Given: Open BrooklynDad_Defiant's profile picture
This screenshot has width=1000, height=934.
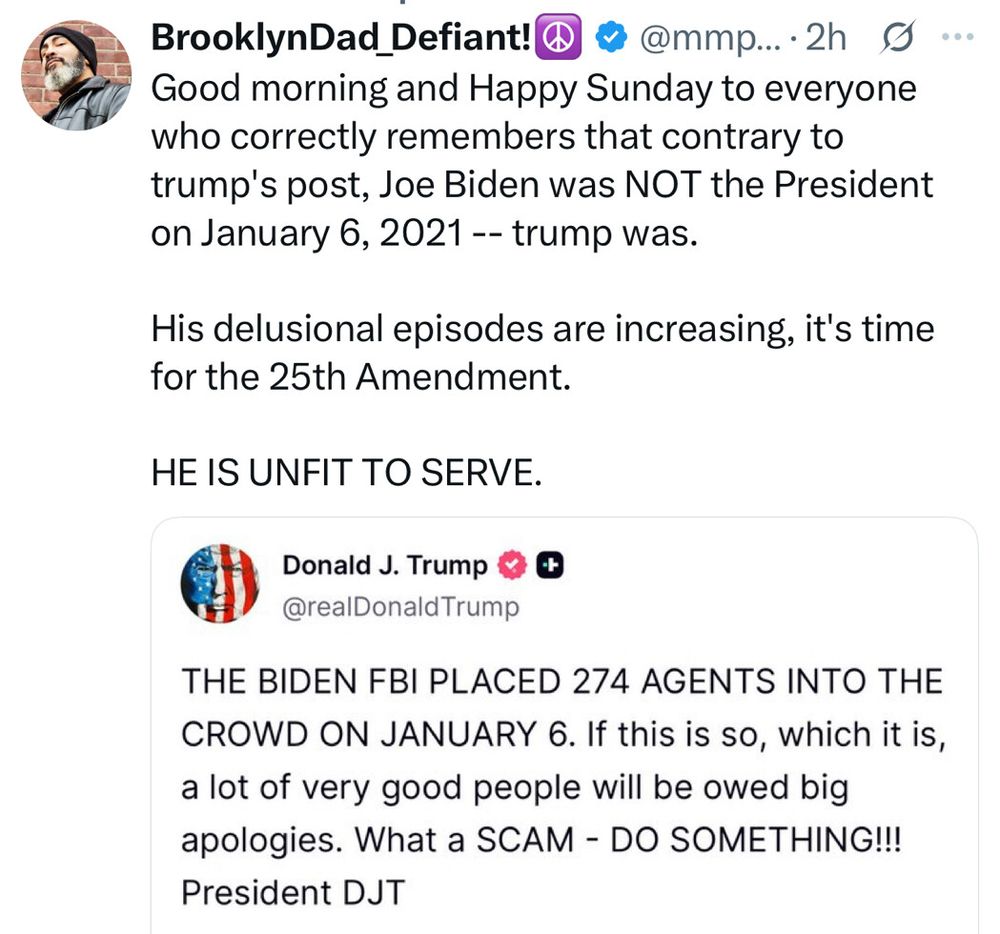Looking at the screenshot, I should 76,75.
